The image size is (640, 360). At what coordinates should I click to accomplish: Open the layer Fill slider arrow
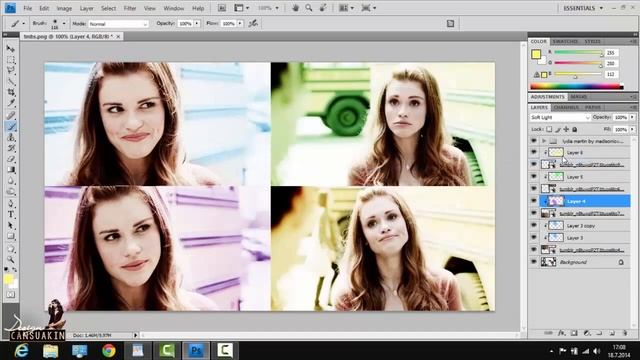(632, 129)
